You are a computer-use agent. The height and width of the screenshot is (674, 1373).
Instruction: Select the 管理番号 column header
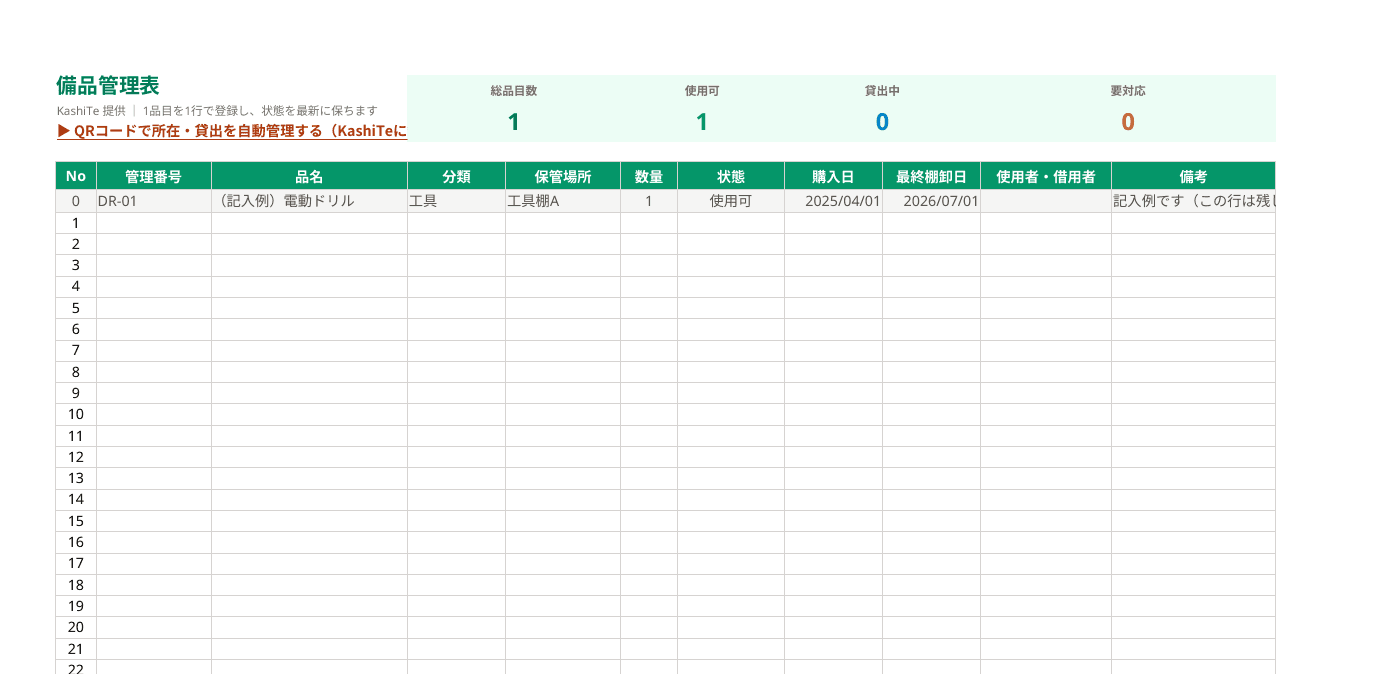154,176
